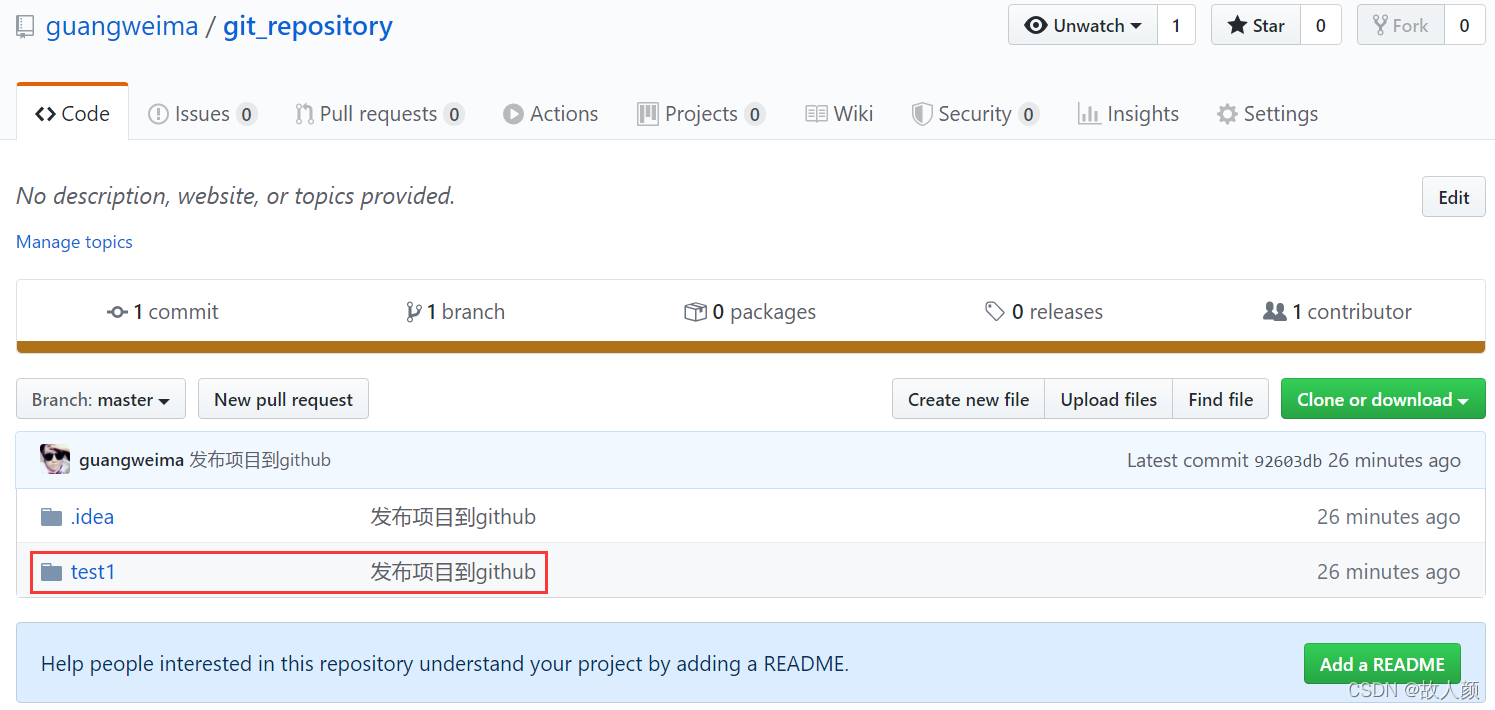
Task: Open the guangweima owner profile link
Action: tap(122, 26)
